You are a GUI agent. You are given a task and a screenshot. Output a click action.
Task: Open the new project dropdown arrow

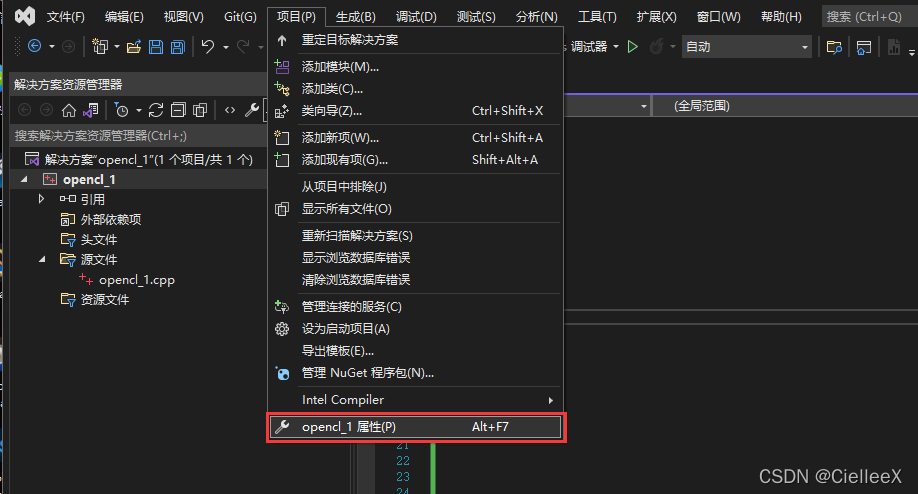tap(117, 47)
